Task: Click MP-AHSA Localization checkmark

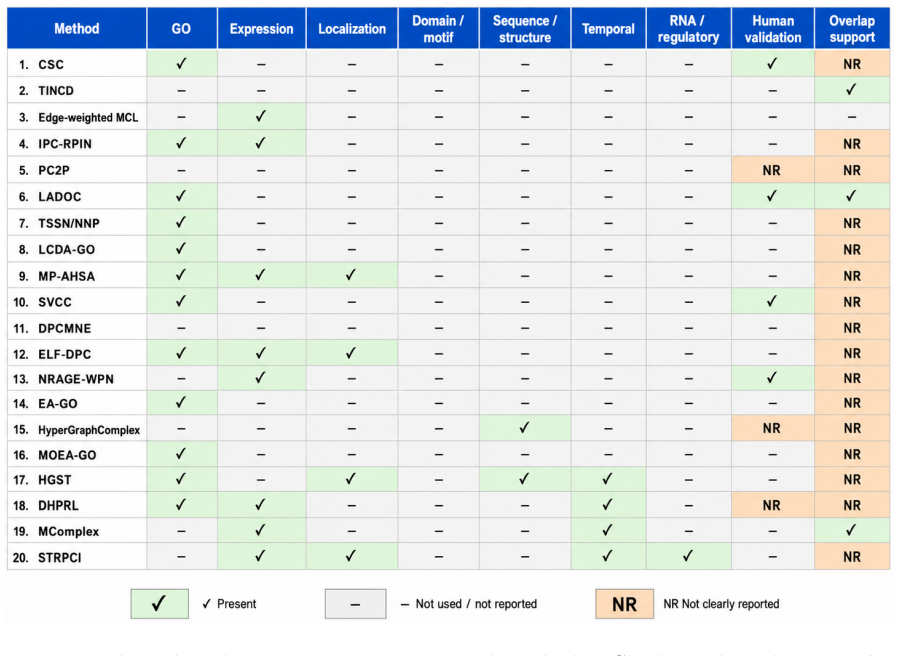Action: (x=351, y=275)
